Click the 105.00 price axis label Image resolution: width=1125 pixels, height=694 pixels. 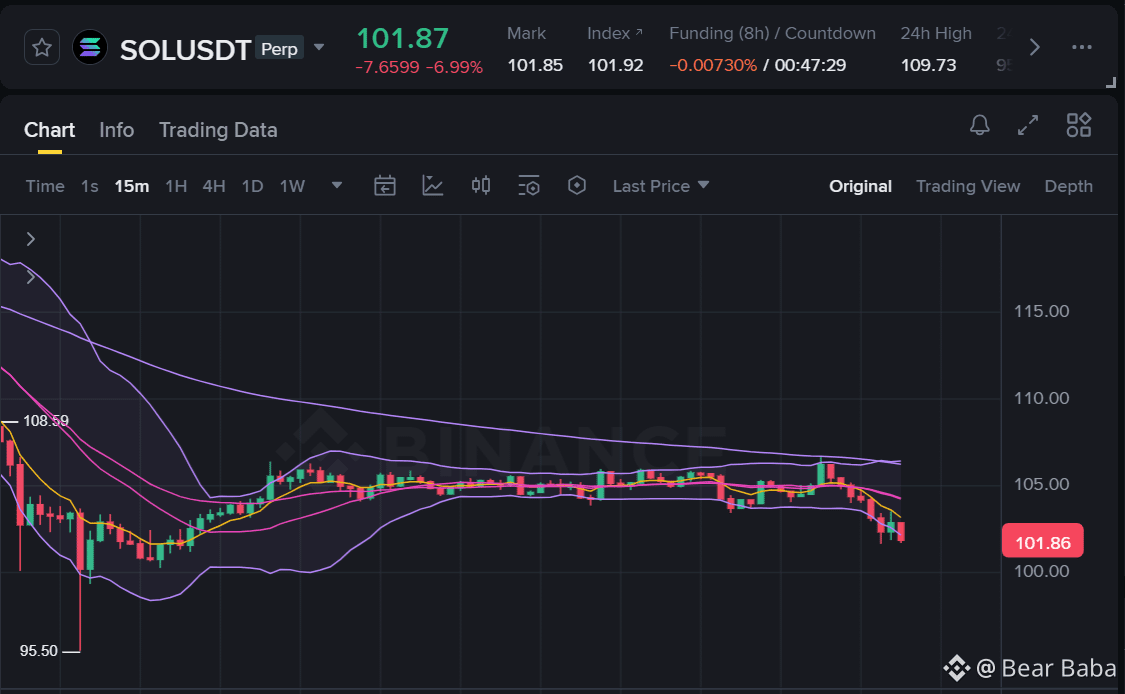tap(1041, 484)
